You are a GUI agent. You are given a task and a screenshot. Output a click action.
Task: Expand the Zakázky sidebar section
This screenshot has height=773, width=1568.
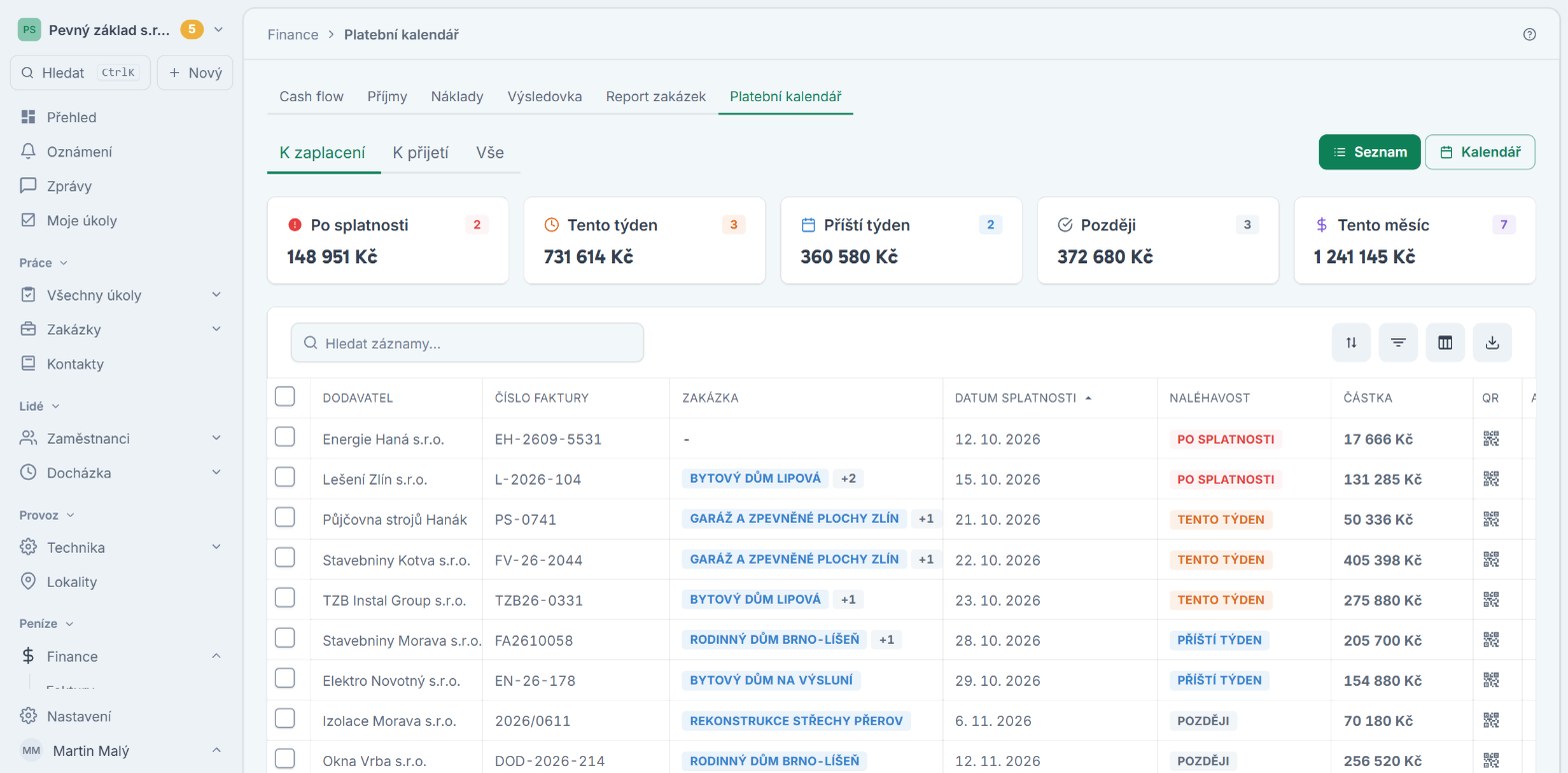(x=217, y=329)
